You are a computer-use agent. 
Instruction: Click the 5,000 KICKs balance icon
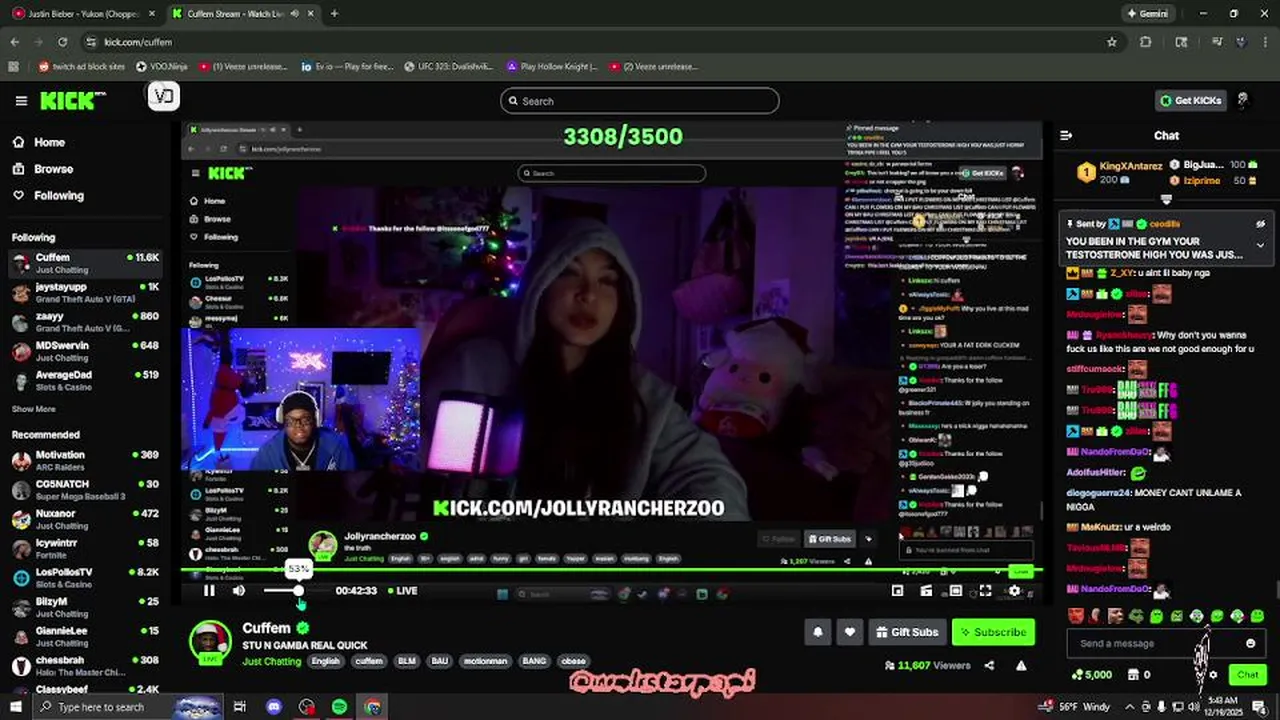pos(1091,675)
